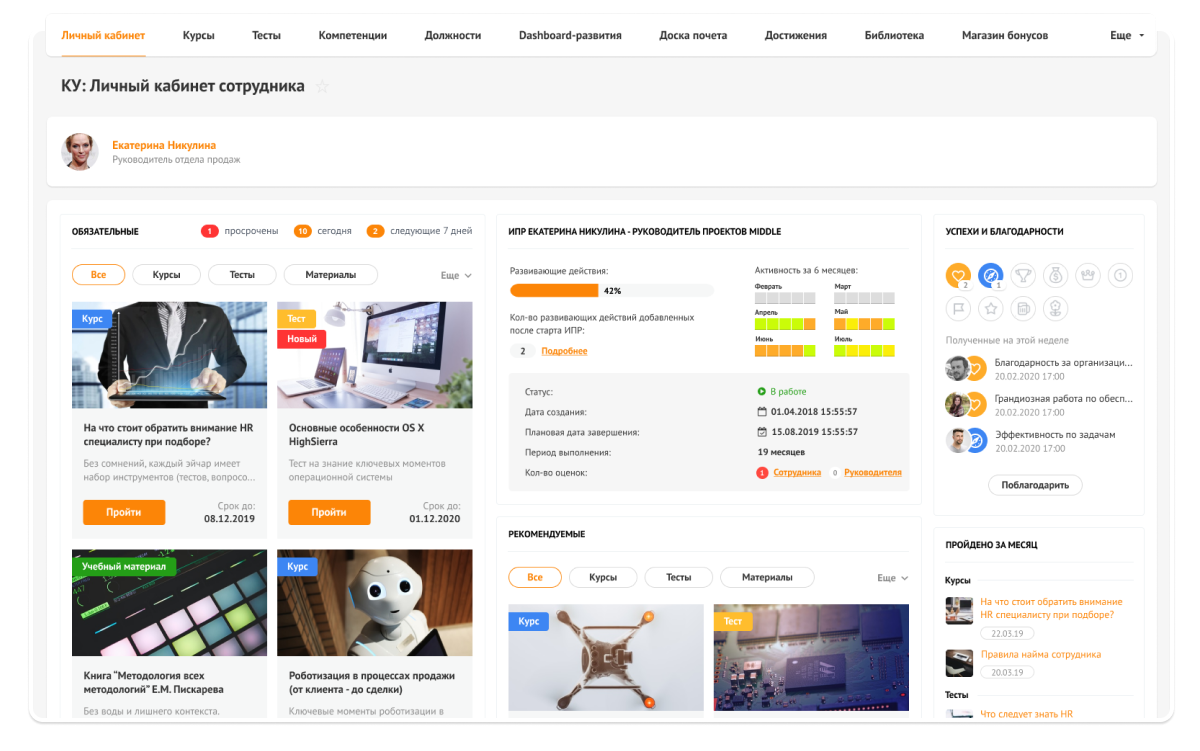Open the robot course thumbnail 'Роботизация в процессах продажи'
Screen dimensions: 1200x751
click(x=375, y=602)
